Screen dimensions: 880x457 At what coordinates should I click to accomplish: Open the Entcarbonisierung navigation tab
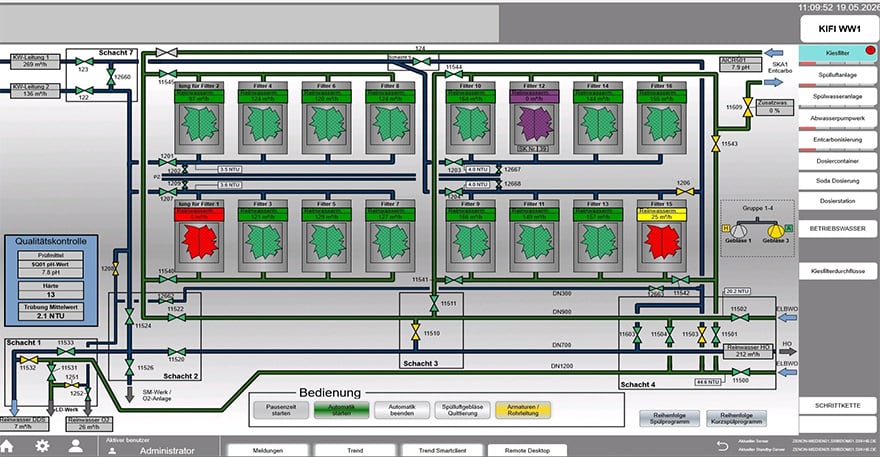coord(837,140)
